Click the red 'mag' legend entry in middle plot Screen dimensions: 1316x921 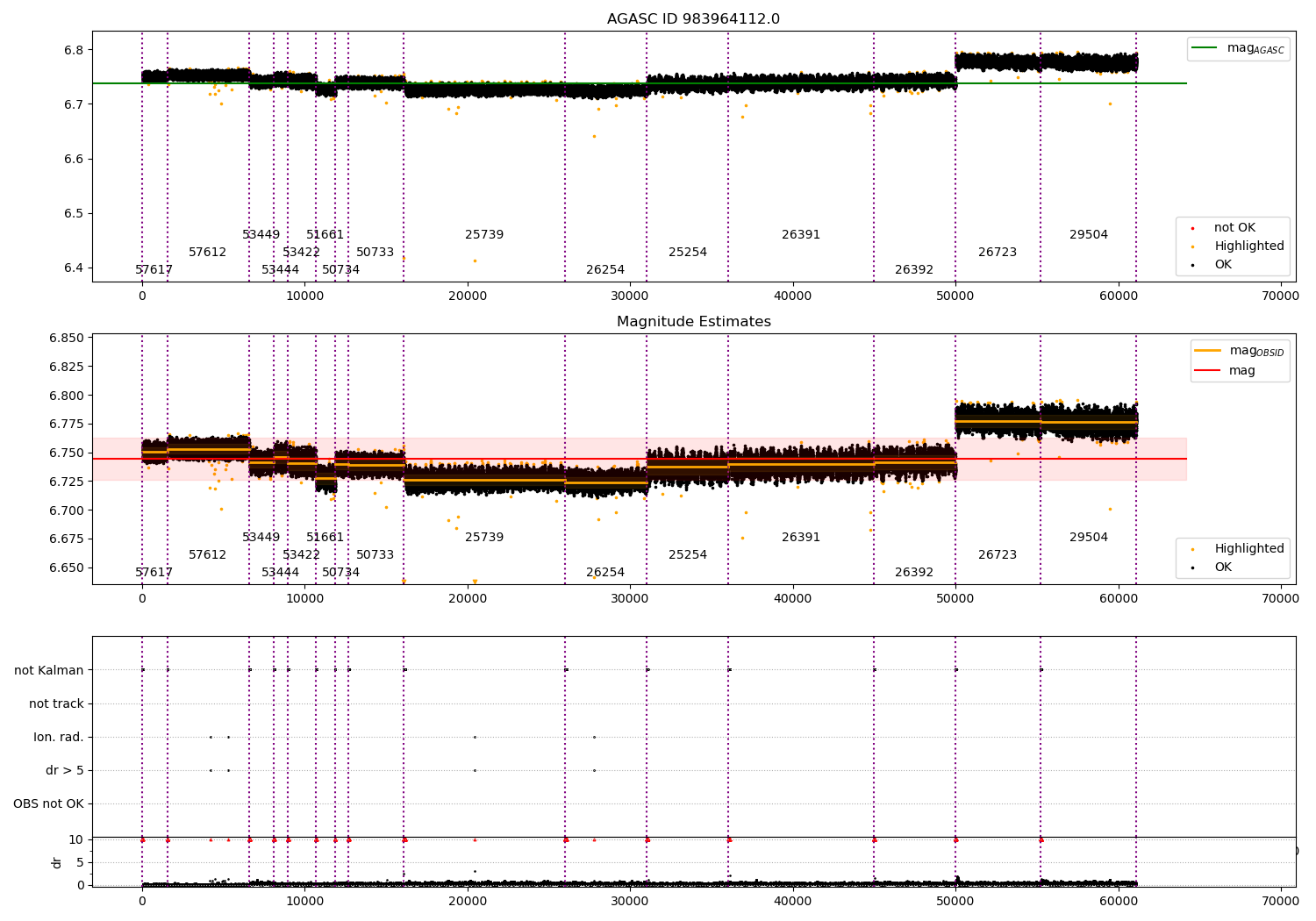pyautogui.click(x=1226, y=371)
